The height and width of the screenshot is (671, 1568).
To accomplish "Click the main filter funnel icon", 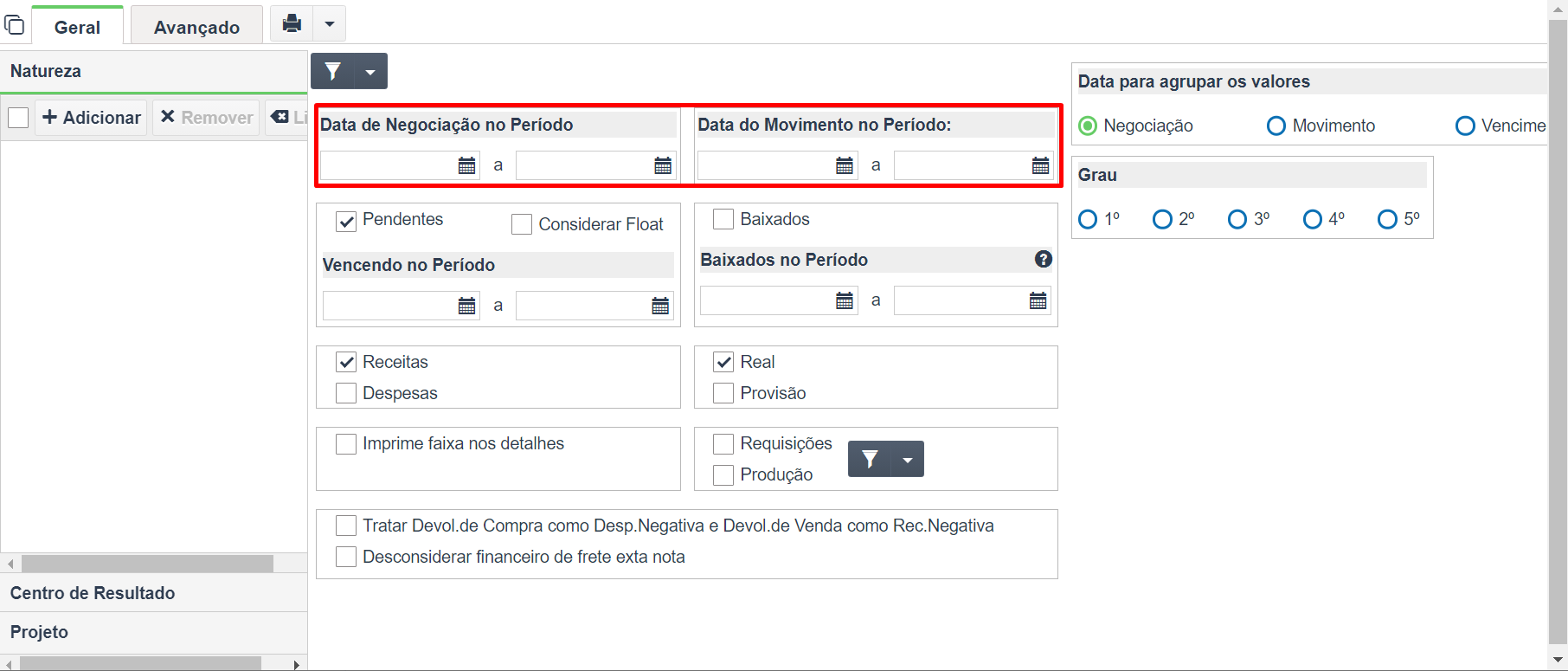I will [333, 71].
